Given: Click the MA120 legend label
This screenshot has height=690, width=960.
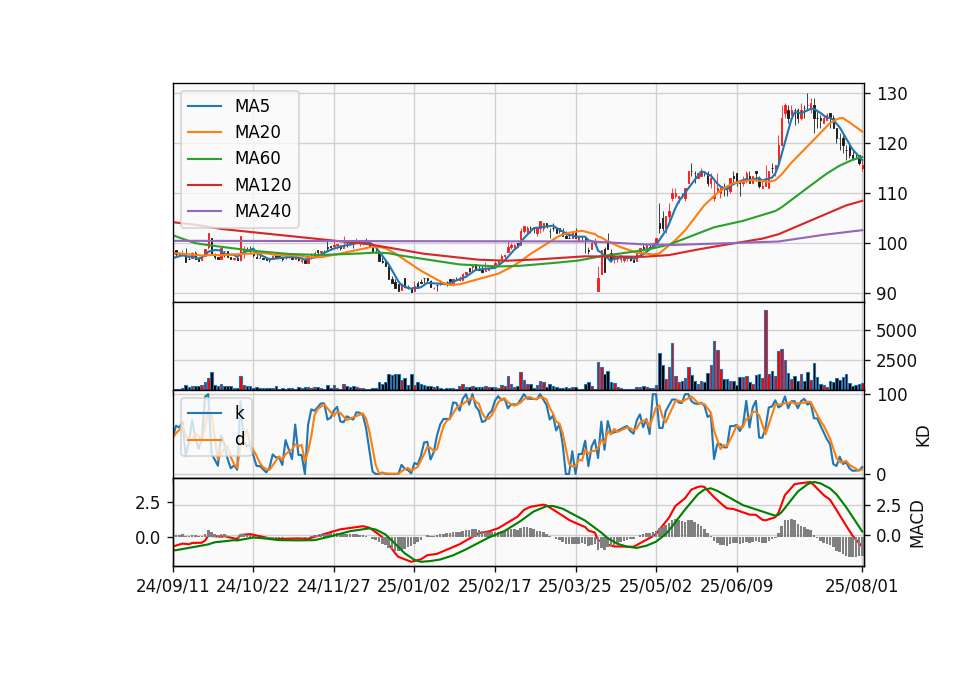Looking at the screenshot, I should (263, 185).
